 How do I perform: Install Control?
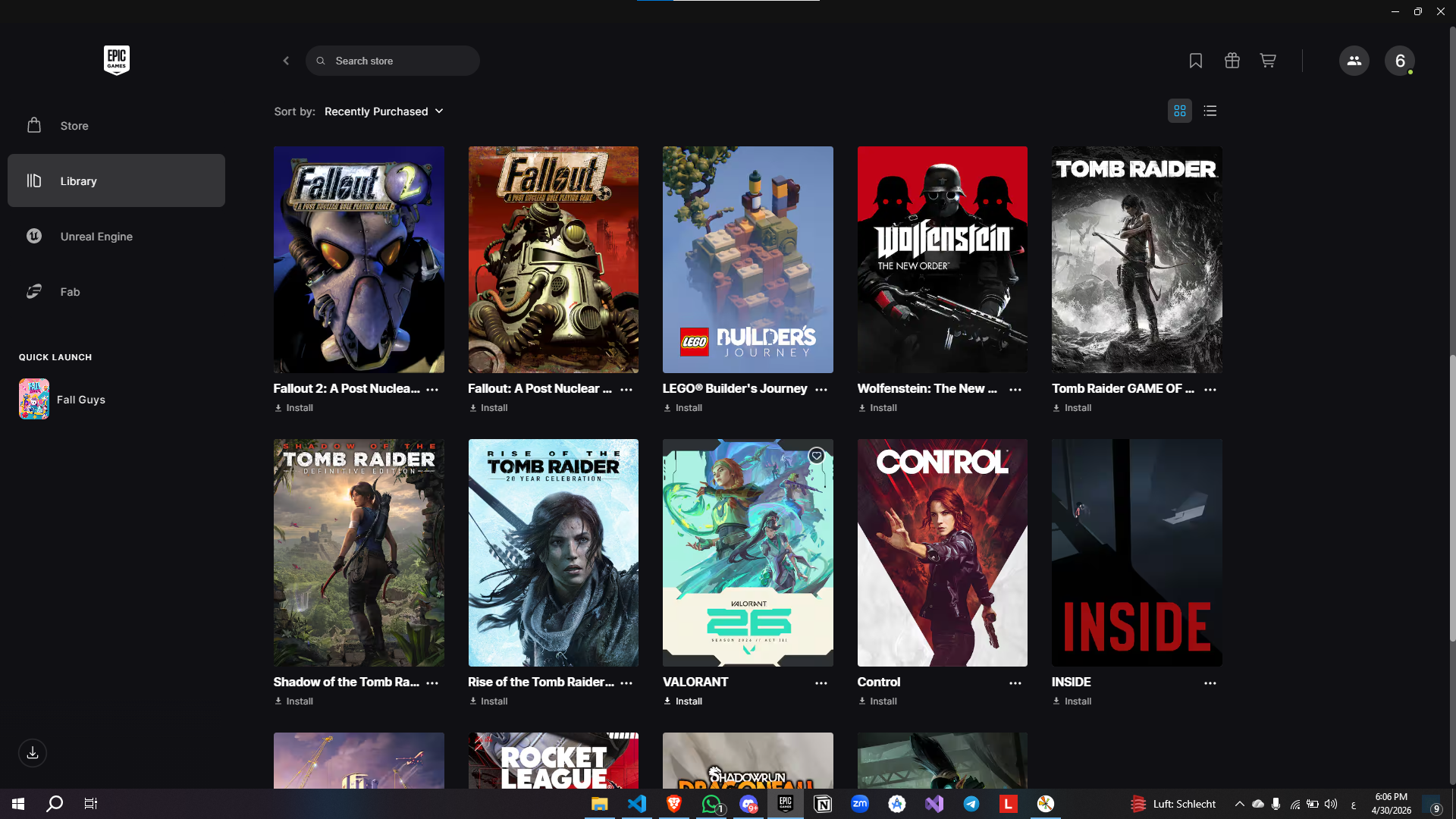[x=877, y=701]
